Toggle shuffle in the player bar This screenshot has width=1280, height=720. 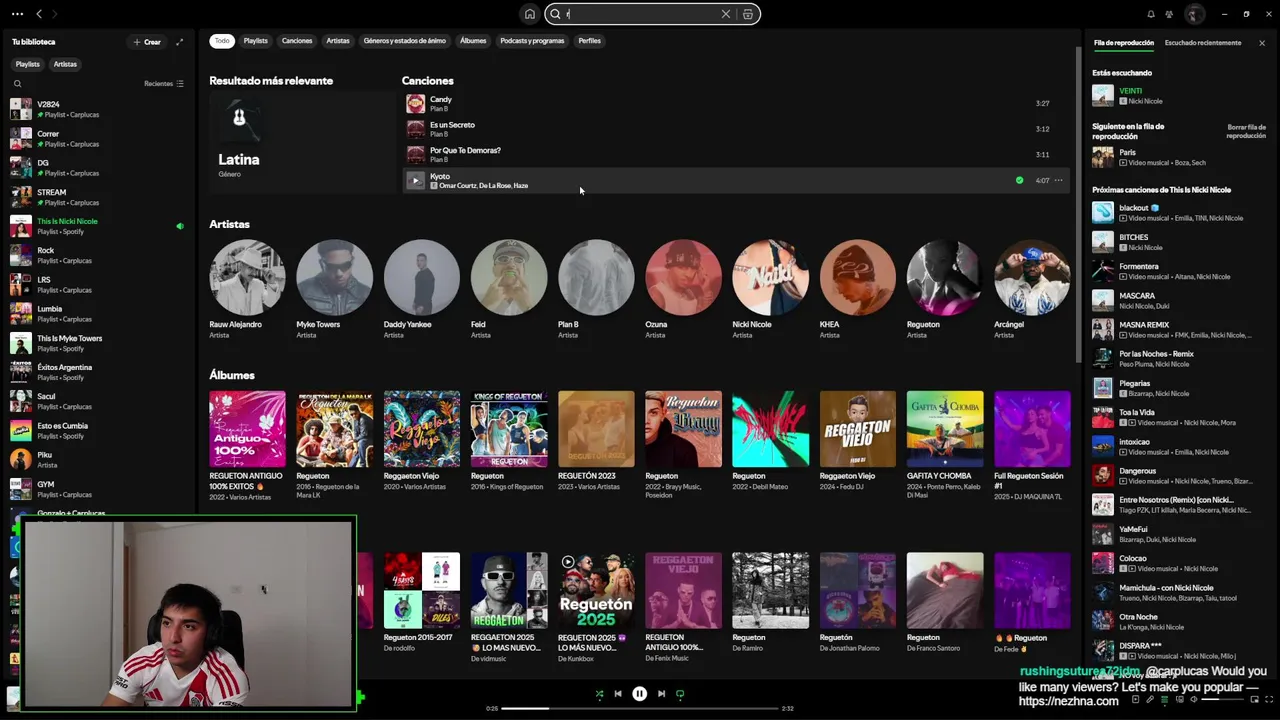[x=599, y=693]
